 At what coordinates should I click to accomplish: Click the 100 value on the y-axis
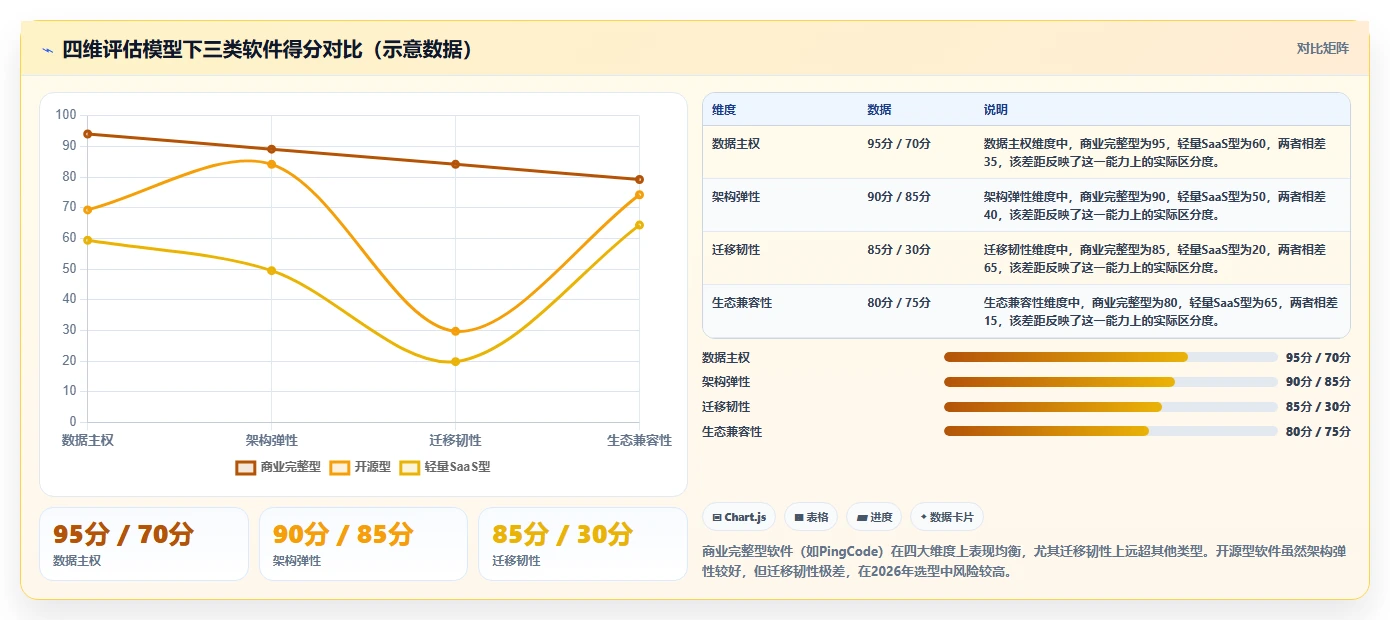pyautogui.click(x=66, y=115)
